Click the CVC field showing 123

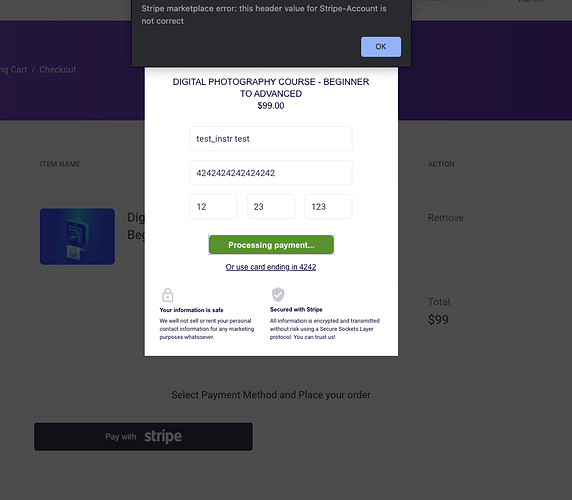coord(328,207)
